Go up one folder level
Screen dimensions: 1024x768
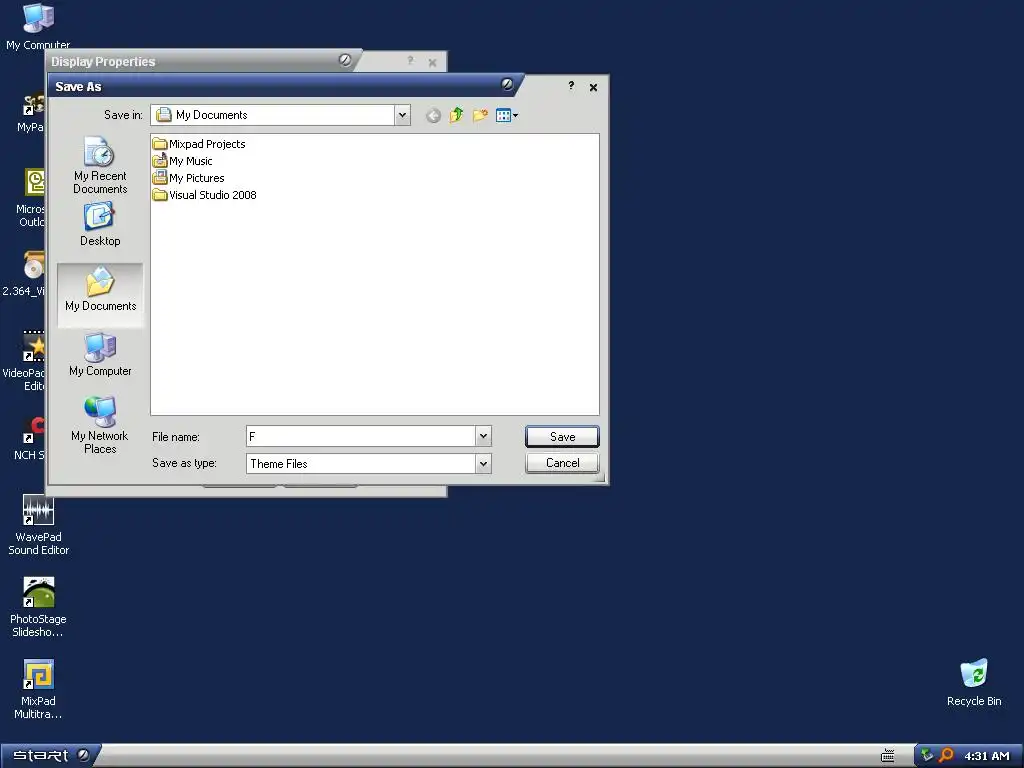[x=456, y=116]
